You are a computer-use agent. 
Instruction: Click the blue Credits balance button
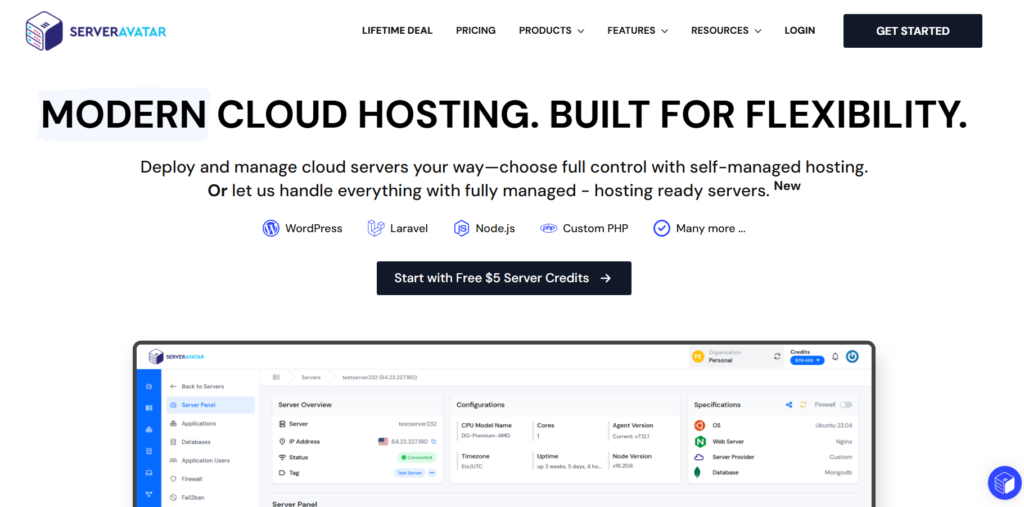pos(807,360)
